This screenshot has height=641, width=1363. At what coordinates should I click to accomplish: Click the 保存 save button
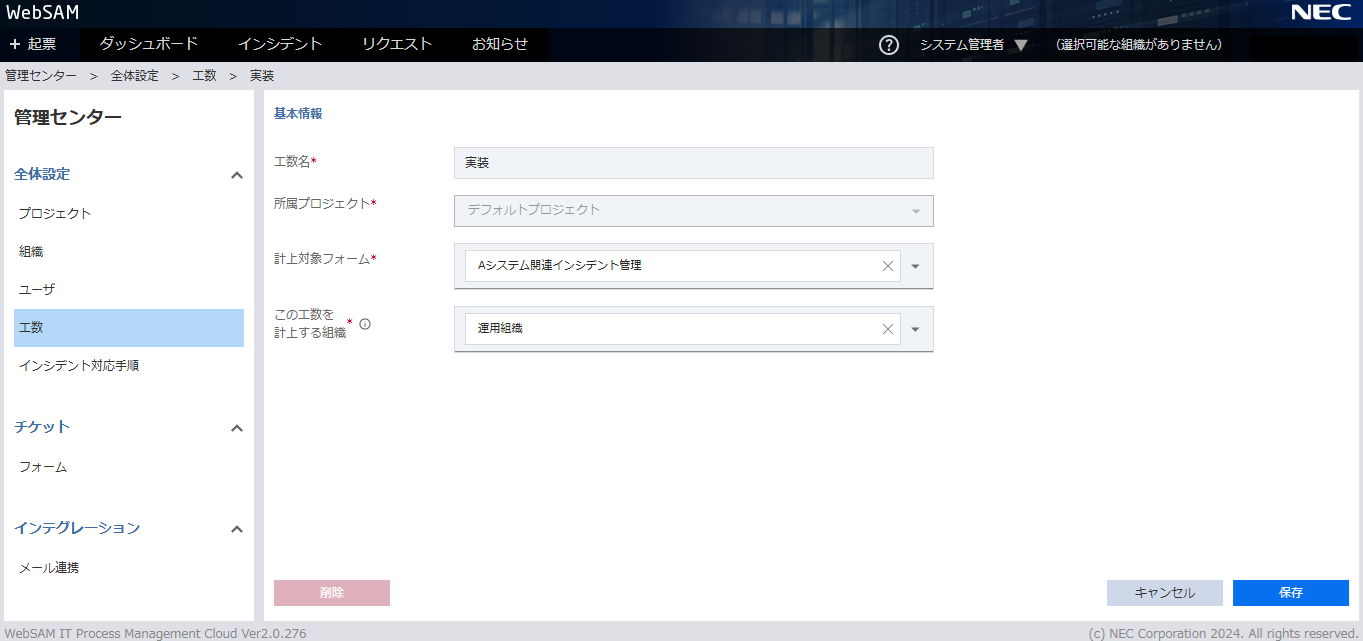coord(1290,593)
